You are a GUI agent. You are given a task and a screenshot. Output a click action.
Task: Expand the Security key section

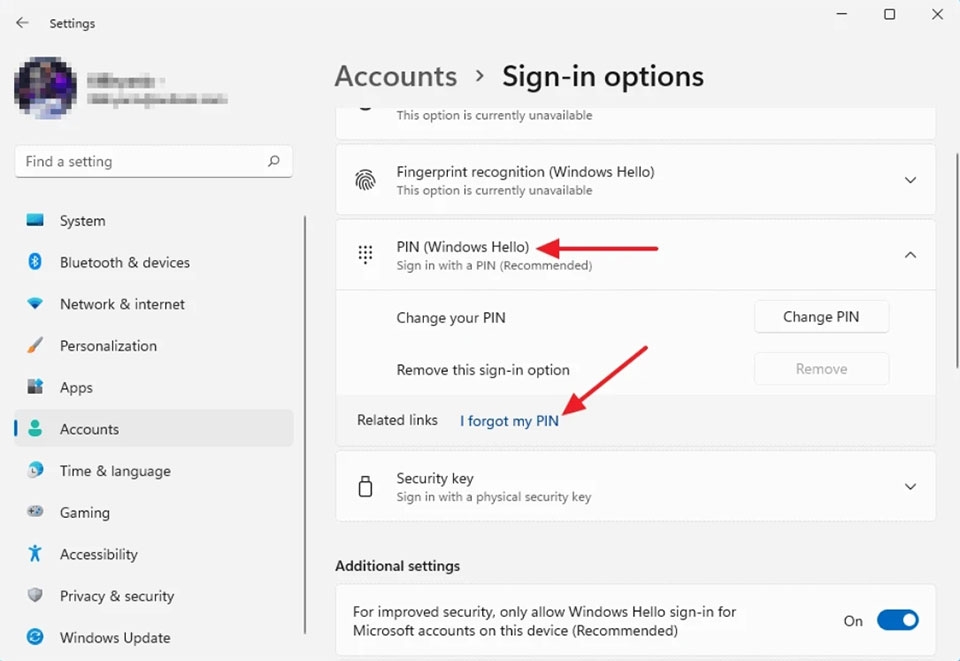[910, 486]
